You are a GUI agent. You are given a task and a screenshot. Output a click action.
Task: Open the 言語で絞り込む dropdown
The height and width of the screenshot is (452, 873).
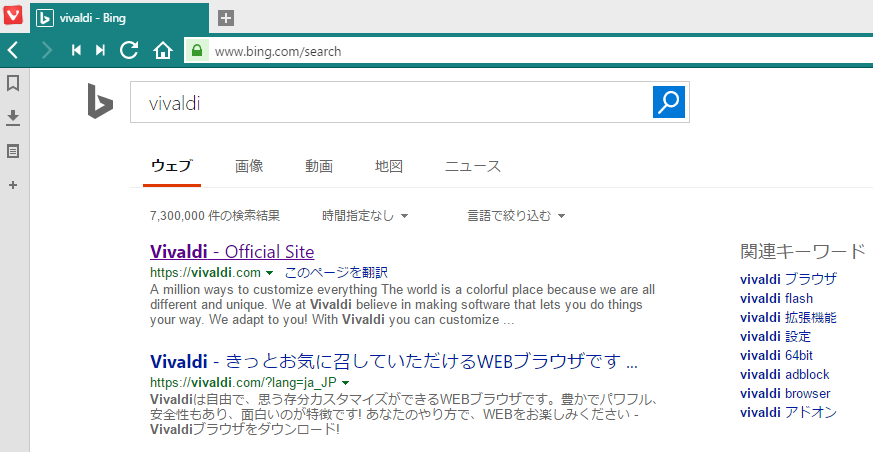(x=516, y=215)
